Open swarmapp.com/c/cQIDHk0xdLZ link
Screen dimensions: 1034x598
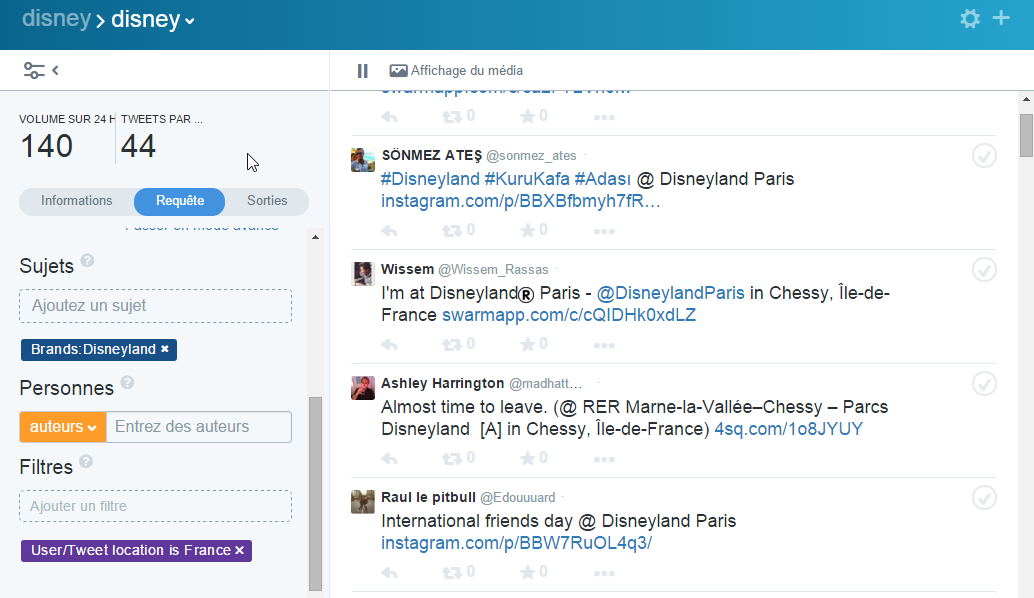(568, 315)
